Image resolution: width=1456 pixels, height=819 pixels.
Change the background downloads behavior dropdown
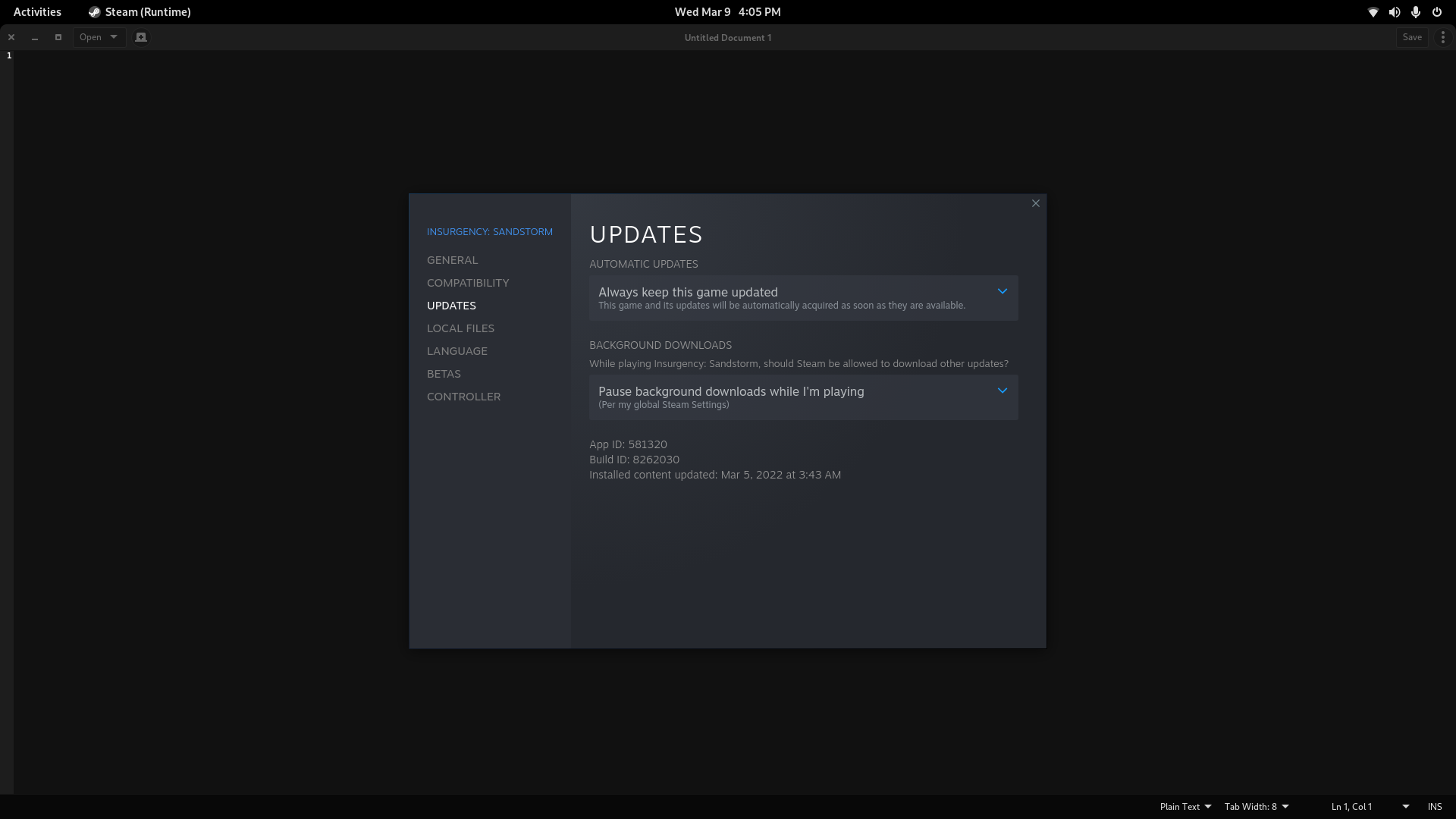(x=803, y=397)
